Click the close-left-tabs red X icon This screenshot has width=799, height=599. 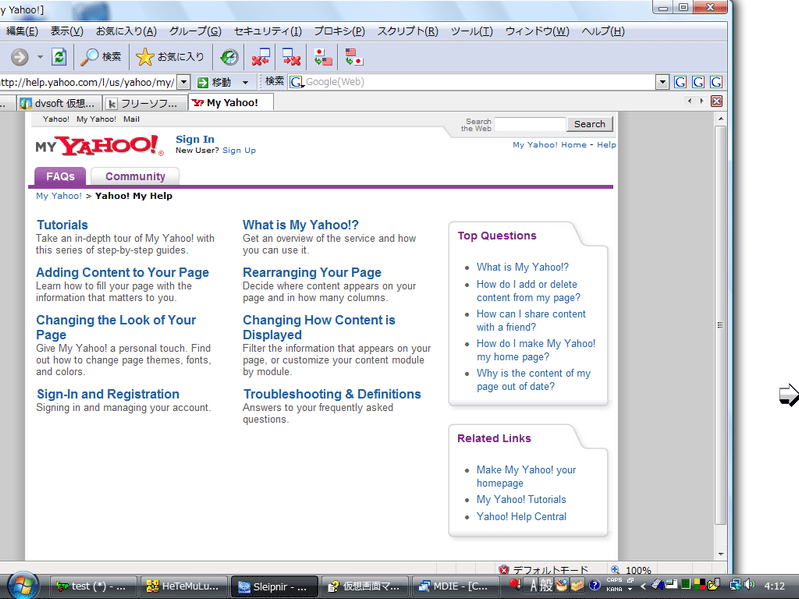[260, 57]
